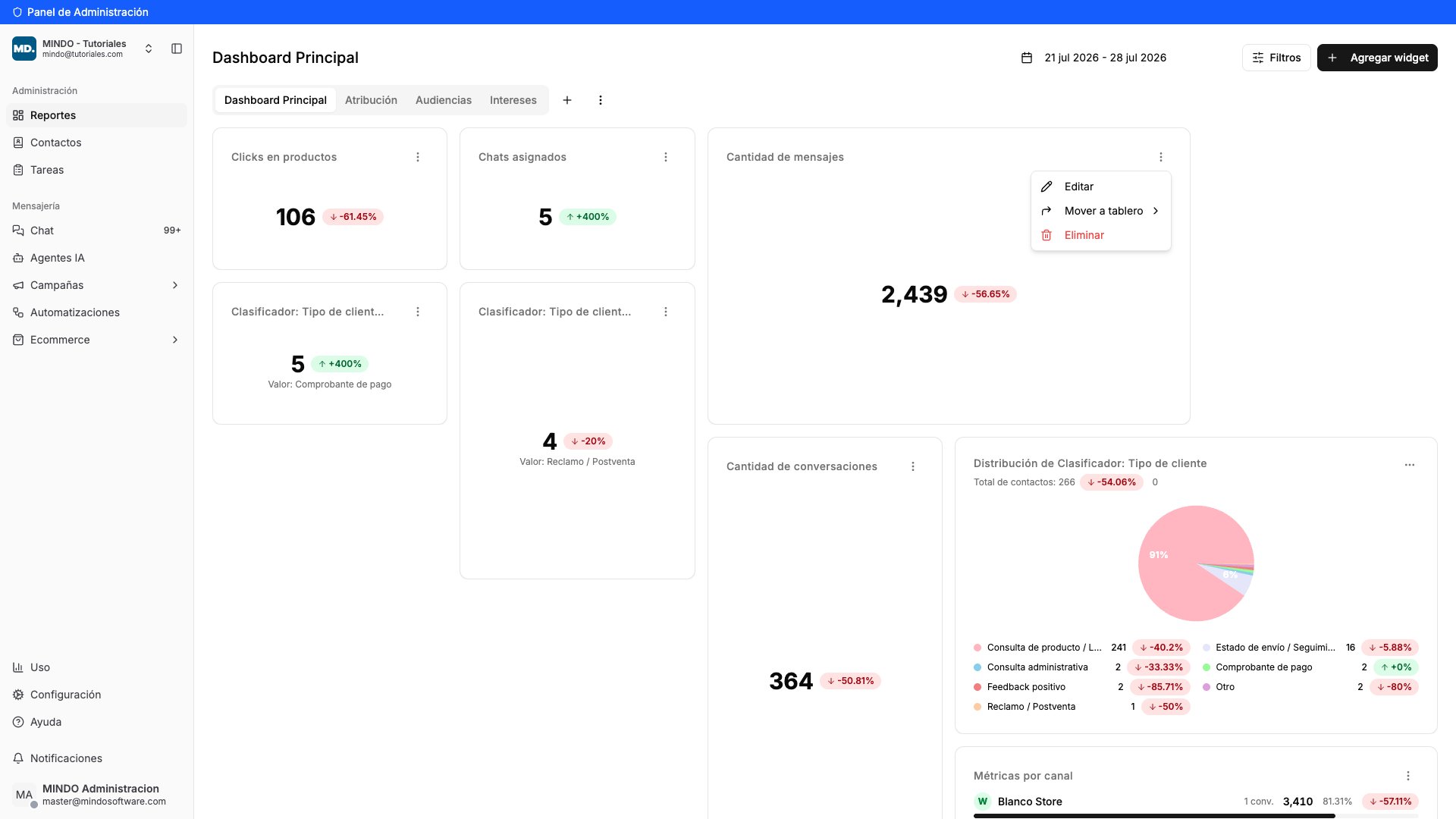Image resolution: width=1456 pixels, height=819 pixels.
Task: Open dashboard tabs kebab menu
Action: point(601,100)
